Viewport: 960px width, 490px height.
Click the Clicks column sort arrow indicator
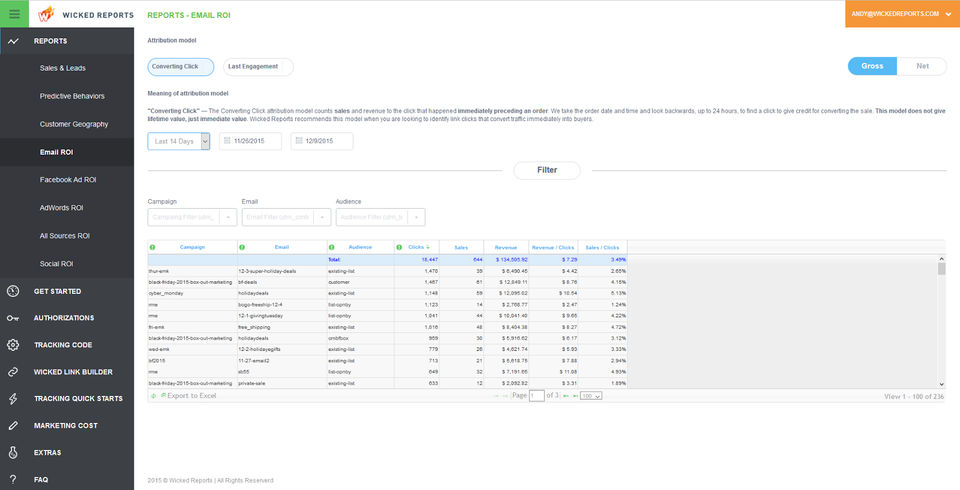[x=428, y=247]
